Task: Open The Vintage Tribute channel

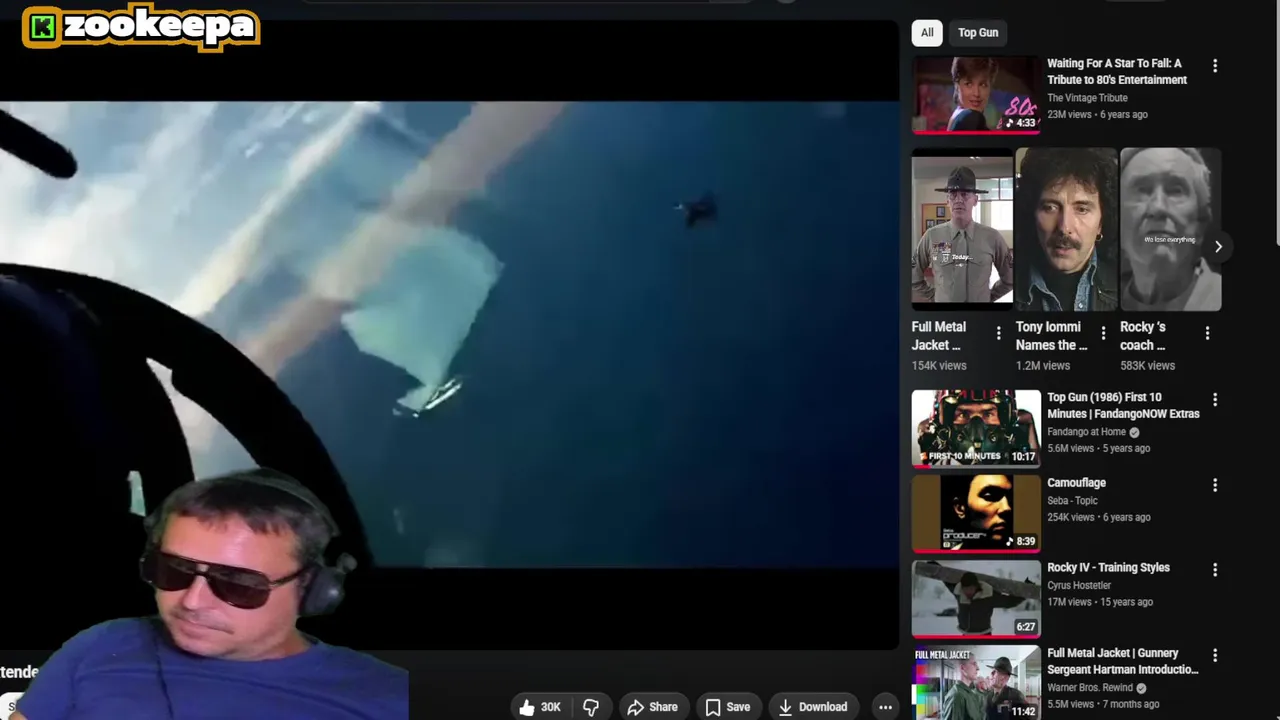Action: pyautogui.click(x=1087, y=98)
